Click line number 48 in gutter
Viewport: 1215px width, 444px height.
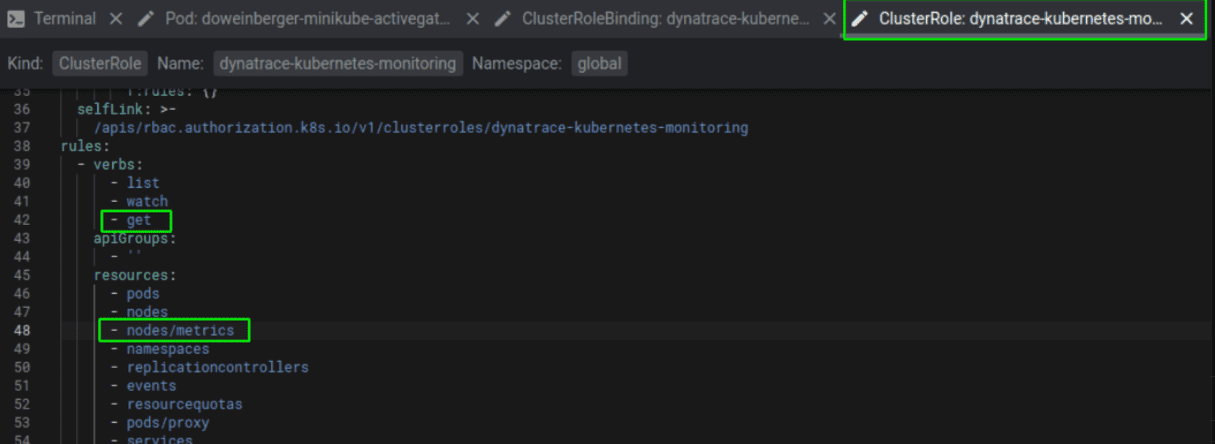click(22, 330)
